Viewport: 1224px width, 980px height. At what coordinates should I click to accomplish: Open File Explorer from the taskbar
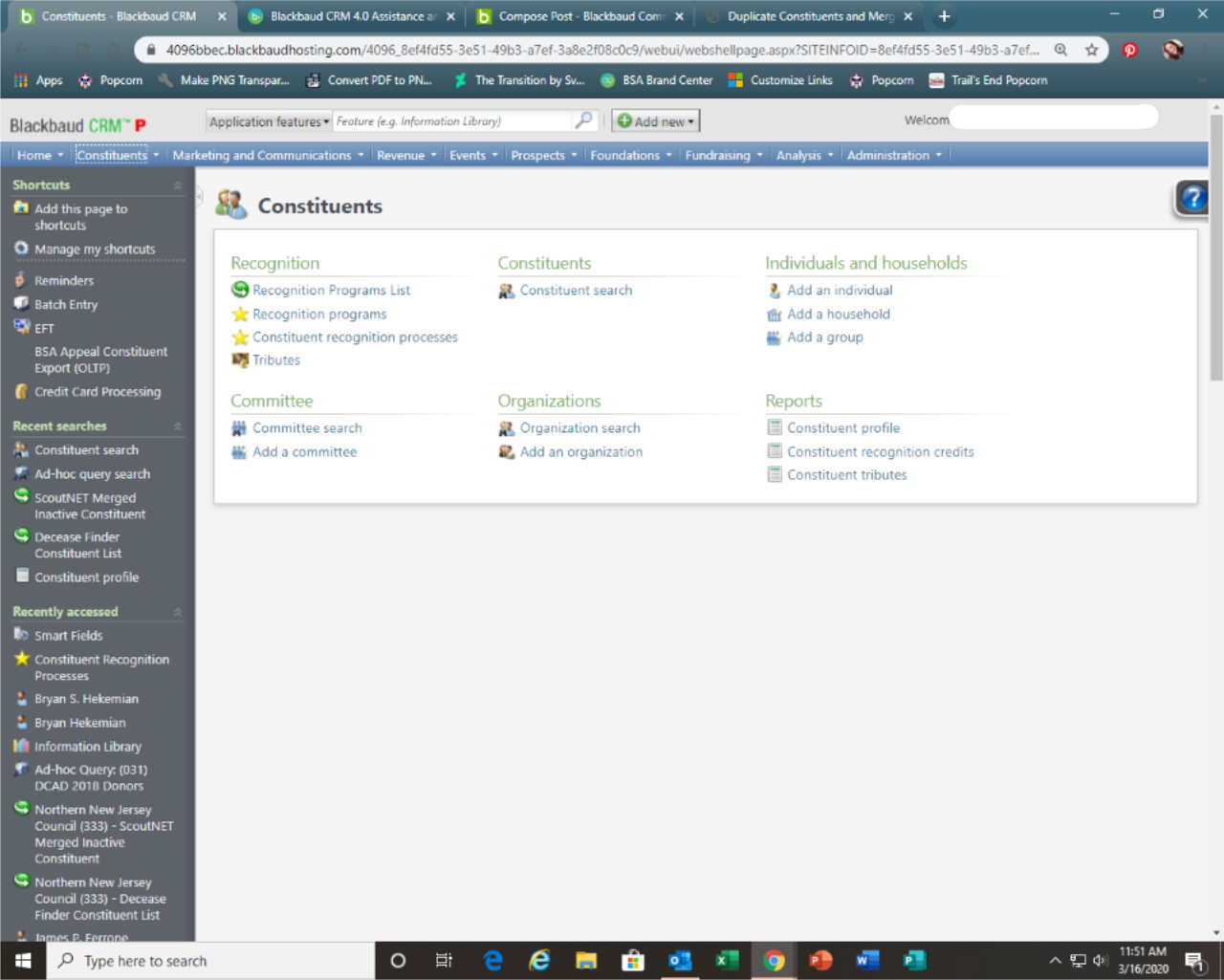(586, 961)
